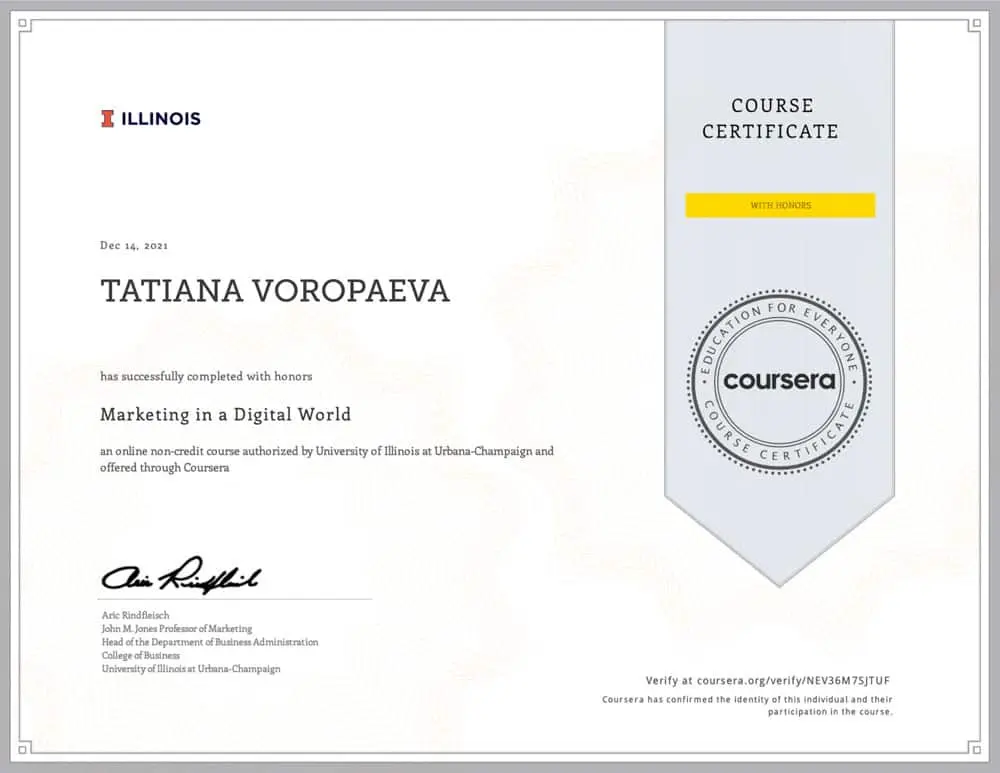
Task: Click the date Dec 14, 2021
Action: 134,246
